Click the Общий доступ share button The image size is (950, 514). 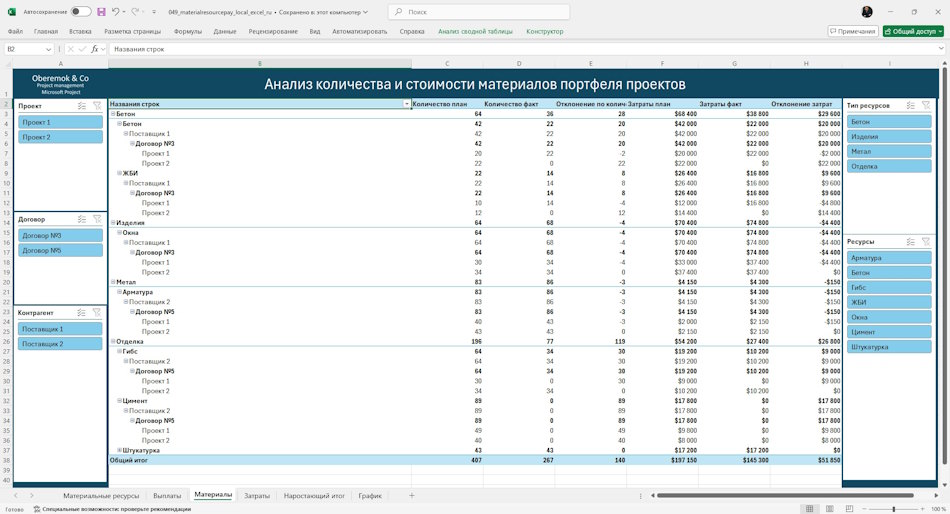pyautogui.click(x=913, y=31)
